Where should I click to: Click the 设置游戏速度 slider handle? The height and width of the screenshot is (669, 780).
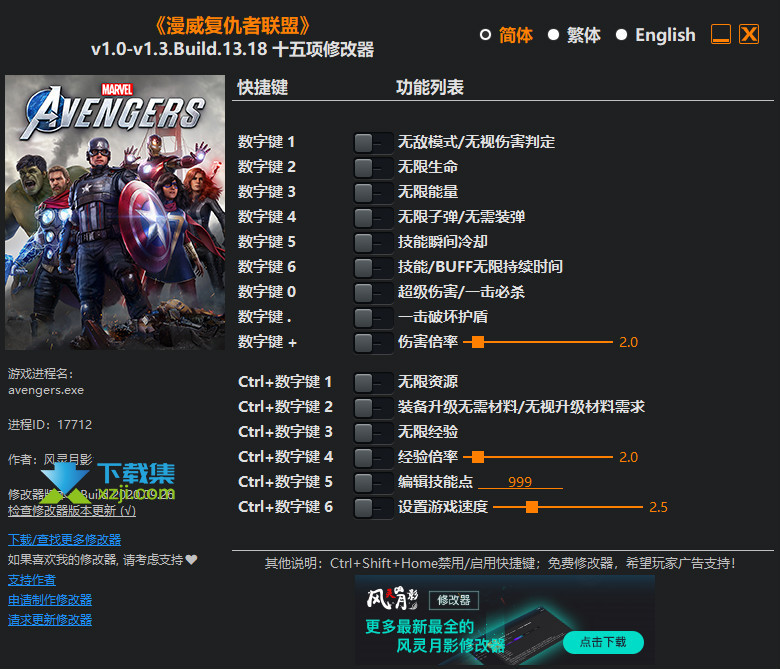pyautogui.click(x=532, y=507)
